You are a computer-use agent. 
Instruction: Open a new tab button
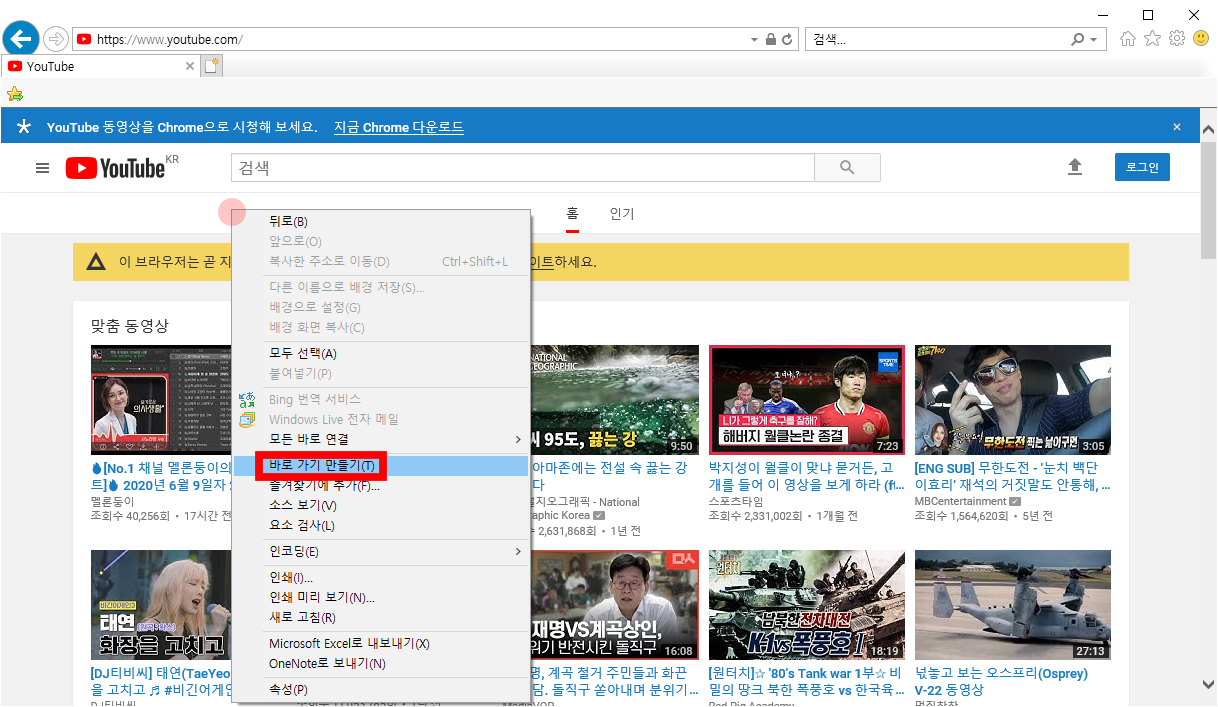coord(211,66)
